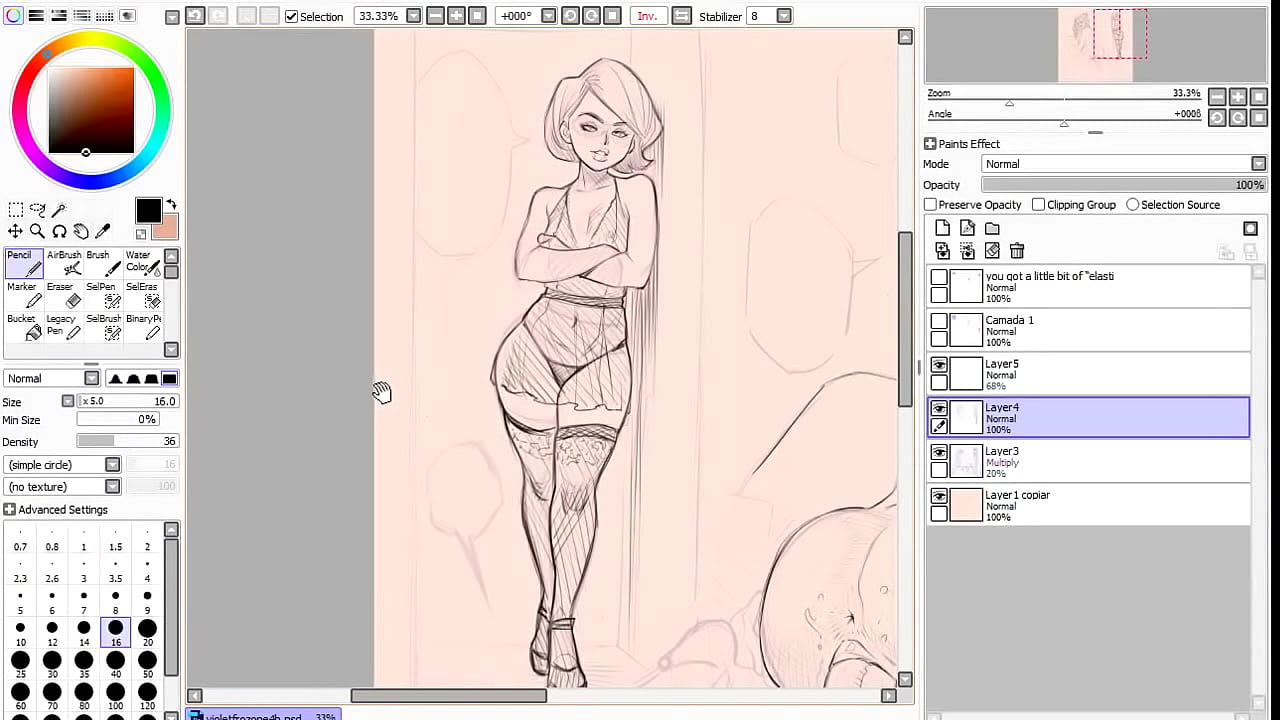Delete the selected layer via trash icon
This screenshot has height=720, width=1280.
click(x=1017, y=250)
